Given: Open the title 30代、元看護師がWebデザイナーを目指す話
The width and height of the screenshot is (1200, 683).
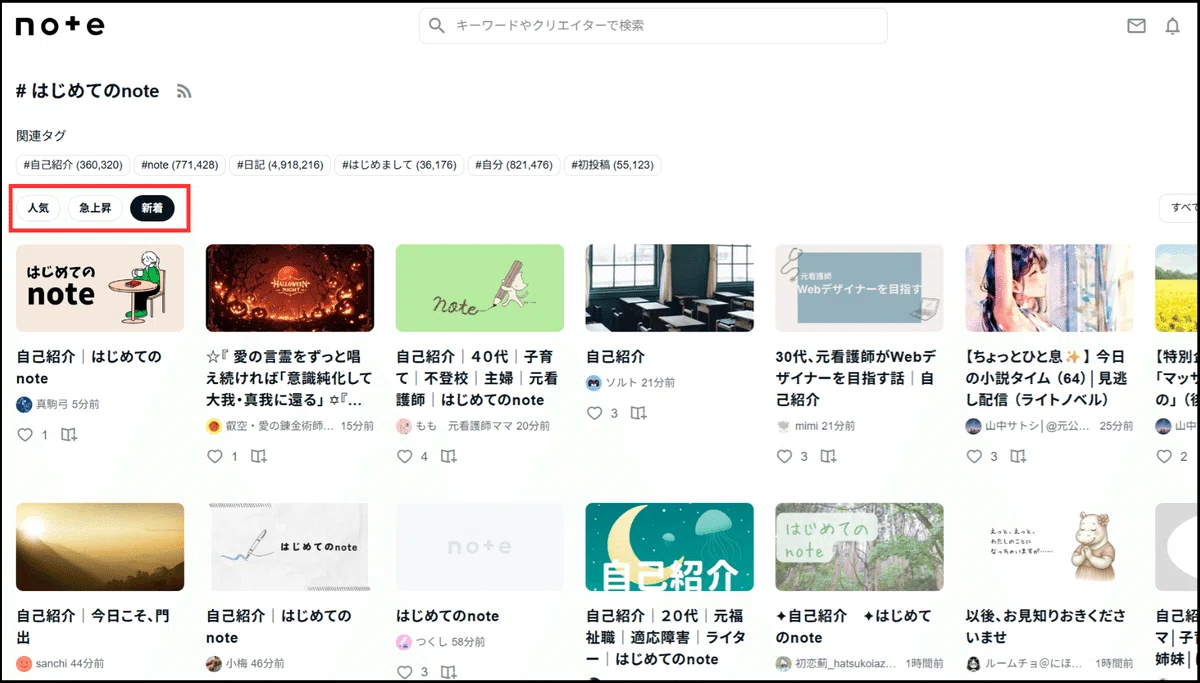Looking at the screenshot, I should pyautogui.click(x=857, y=378).
